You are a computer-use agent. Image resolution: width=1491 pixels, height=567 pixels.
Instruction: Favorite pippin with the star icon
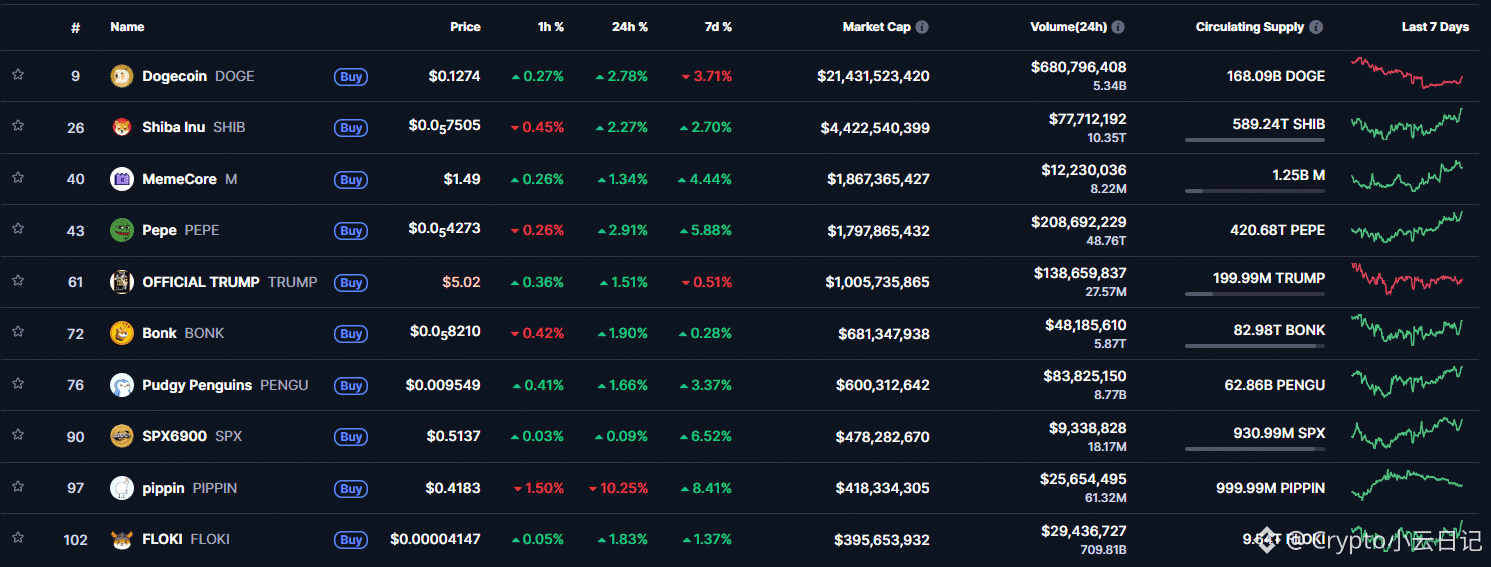click(18, 486)
